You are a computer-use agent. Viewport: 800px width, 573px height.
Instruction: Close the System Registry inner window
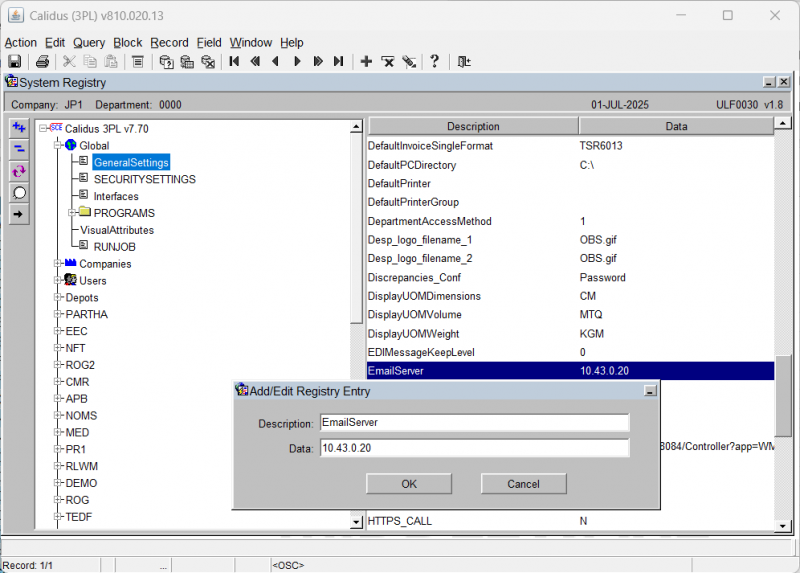tap(784, 82)
